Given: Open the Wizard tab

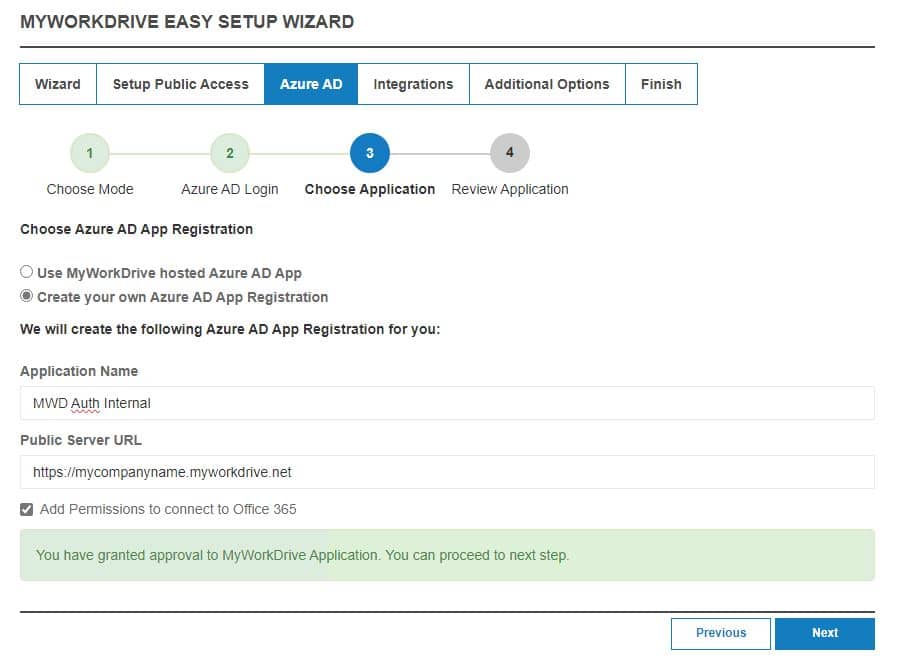Looking at the screenshot, I should click(58, 84).
